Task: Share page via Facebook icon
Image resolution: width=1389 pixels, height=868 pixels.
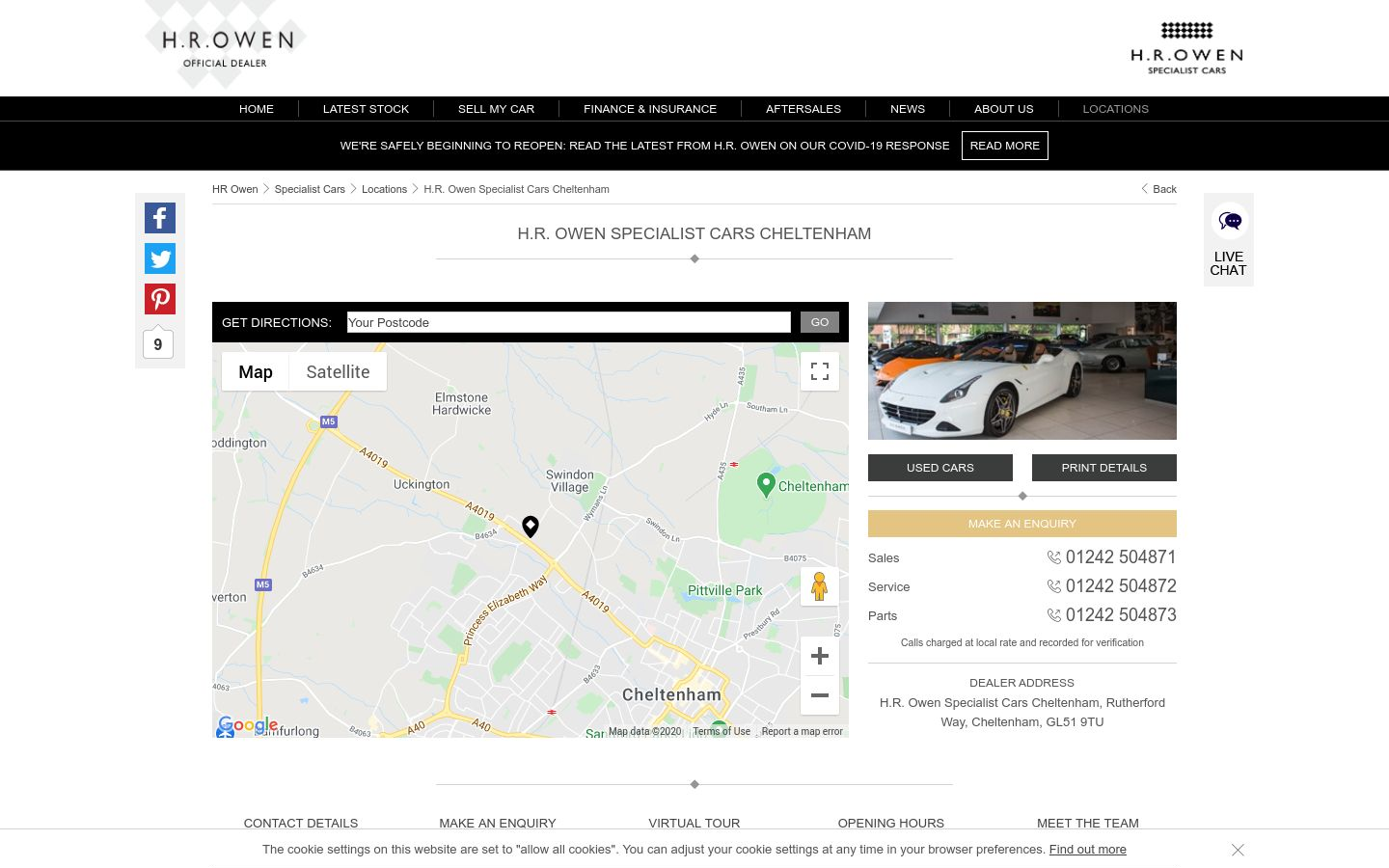Action: (x=160, y=218)
